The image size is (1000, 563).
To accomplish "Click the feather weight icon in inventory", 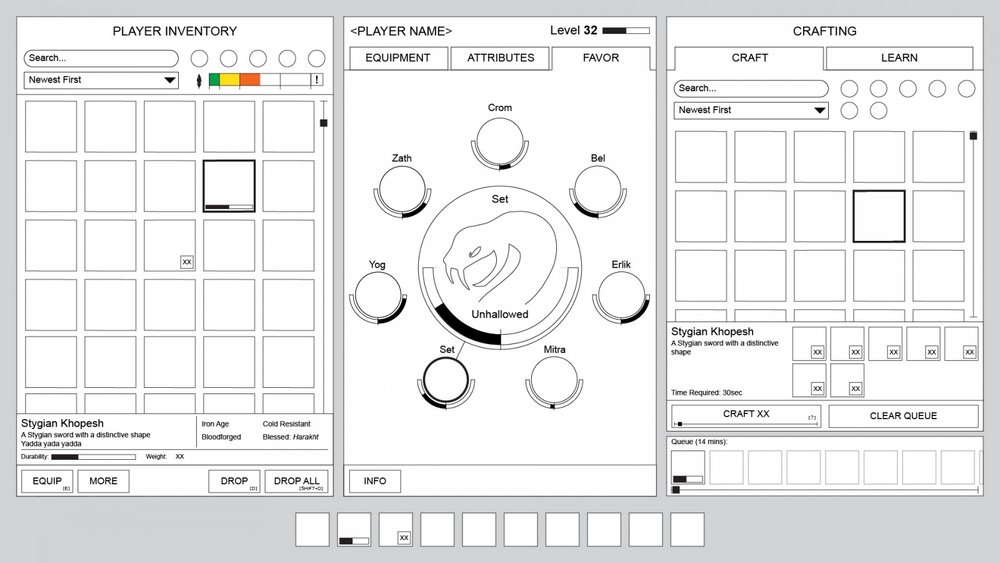I will coord(199,80).
